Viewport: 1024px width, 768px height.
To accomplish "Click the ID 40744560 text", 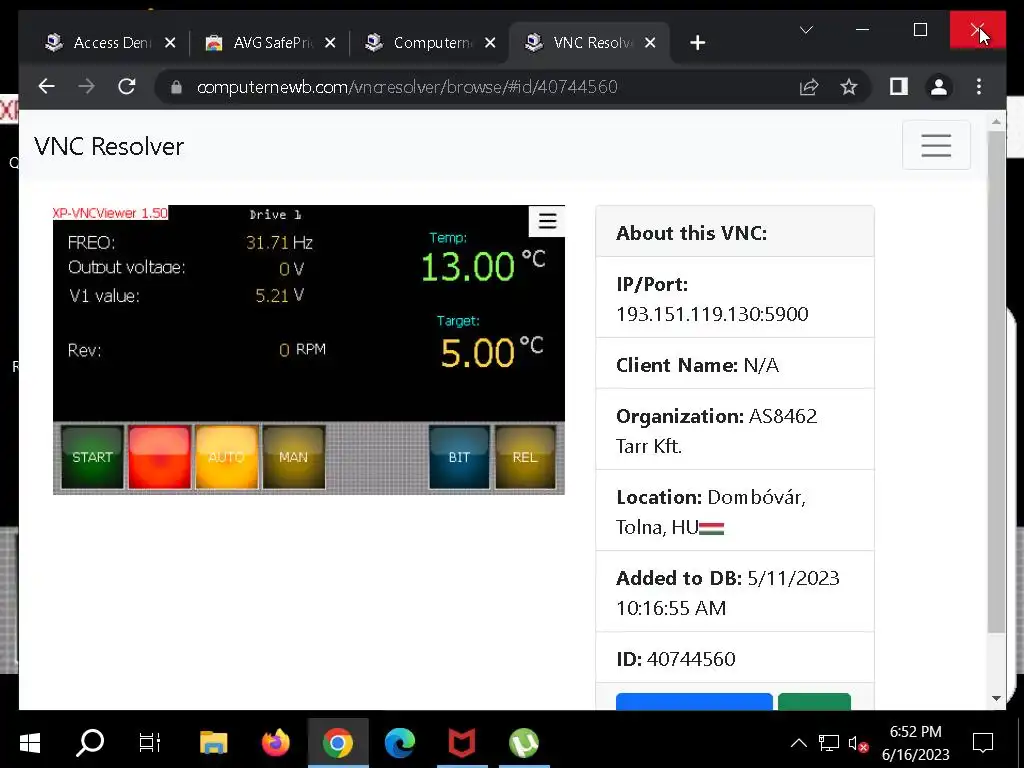I will tap(675, 659).
